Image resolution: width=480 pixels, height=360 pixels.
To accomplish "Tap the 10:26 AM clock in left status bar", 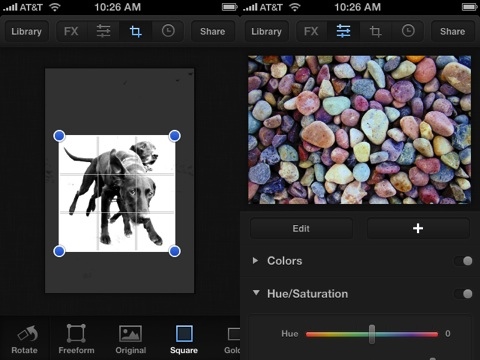I will coord(117,7).
